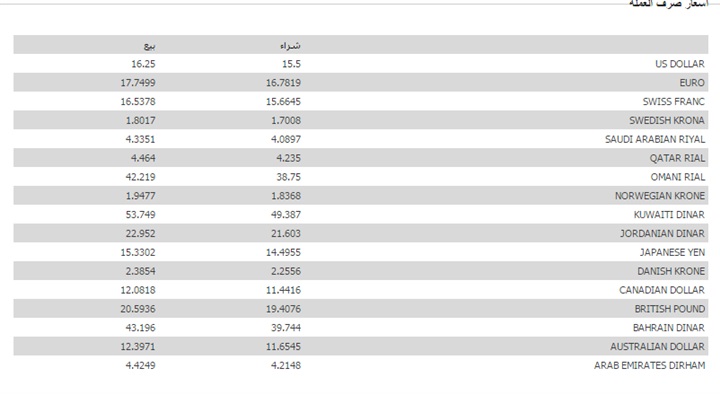720x394 pixels.
Task: Click SWEDISH KRONA buying rate 1.7008
Action: (x=286, y=120)
